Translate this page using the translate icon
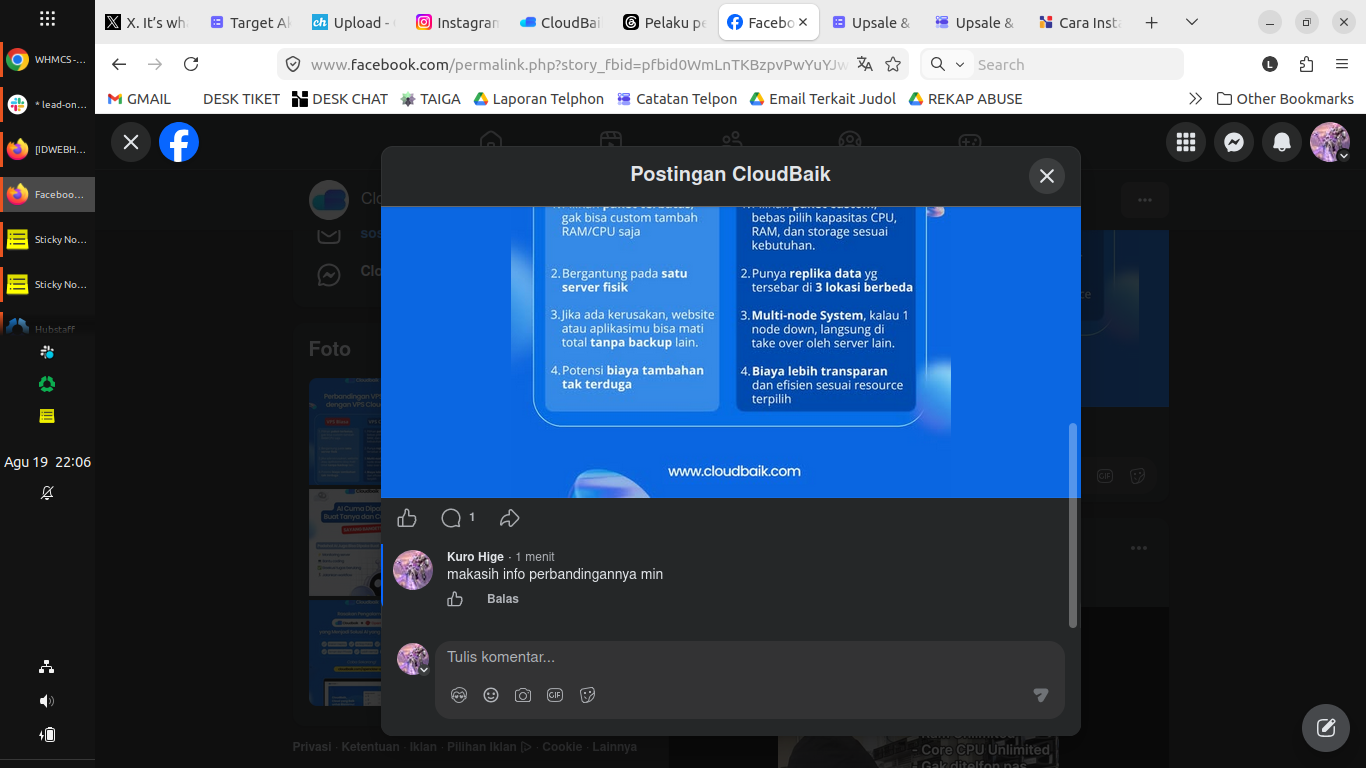The height and width of the screenshot is (768, 1366). coord(865,64)
